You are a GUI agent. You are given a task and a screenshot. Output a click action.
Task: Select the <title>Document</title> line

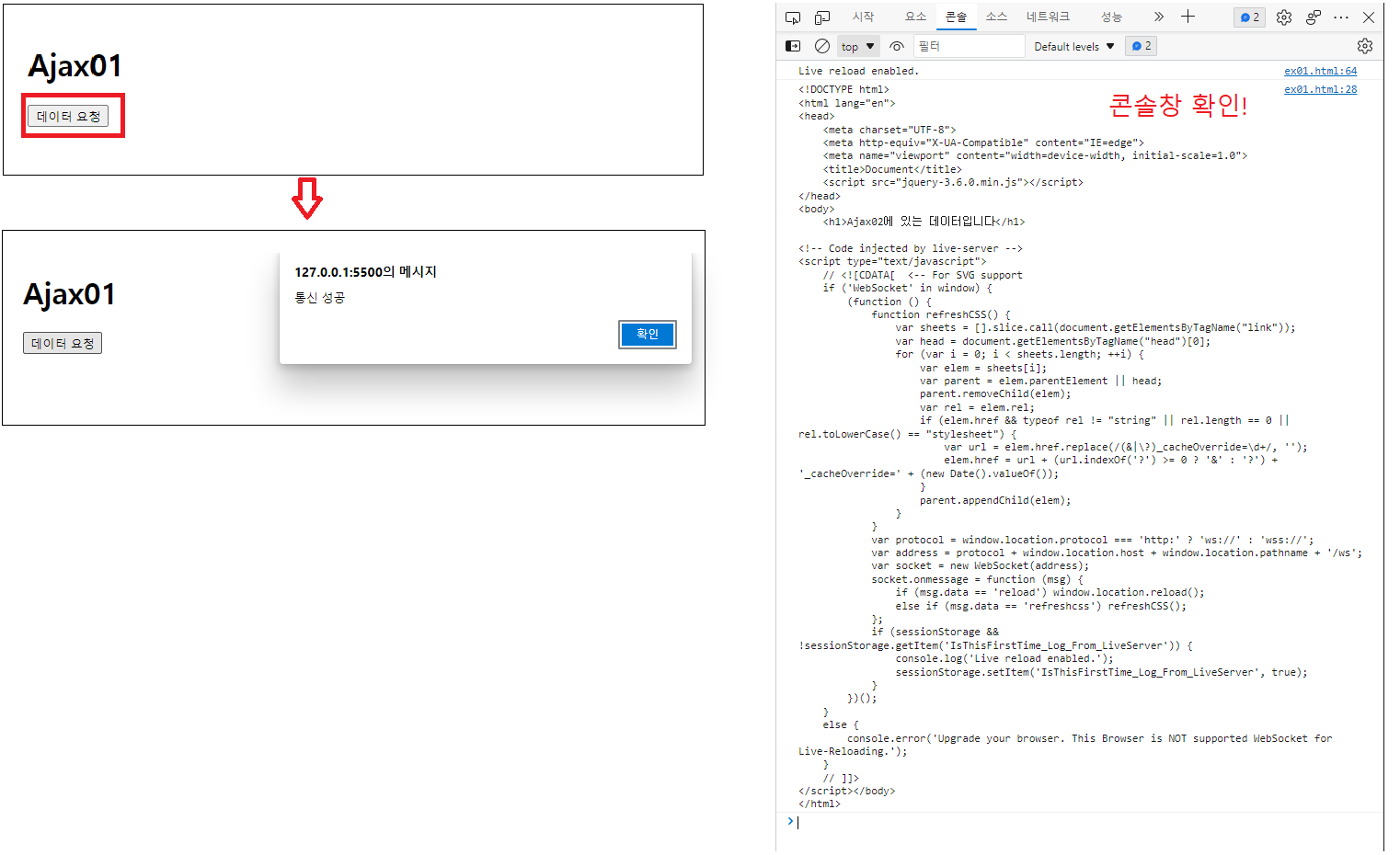(x=892, y=169)
